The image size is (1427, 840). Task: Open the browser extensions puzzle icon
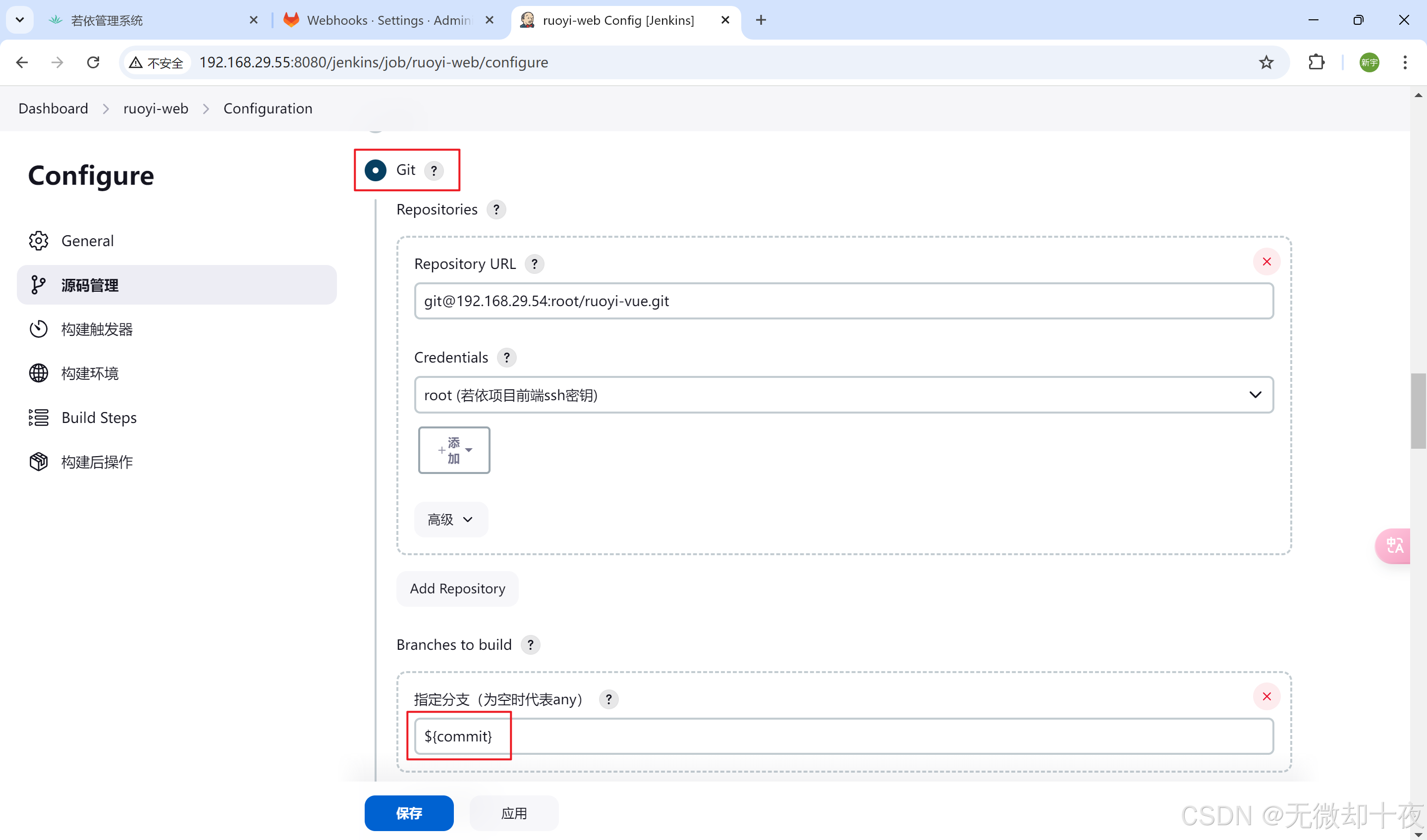(x=1316, y=62)
